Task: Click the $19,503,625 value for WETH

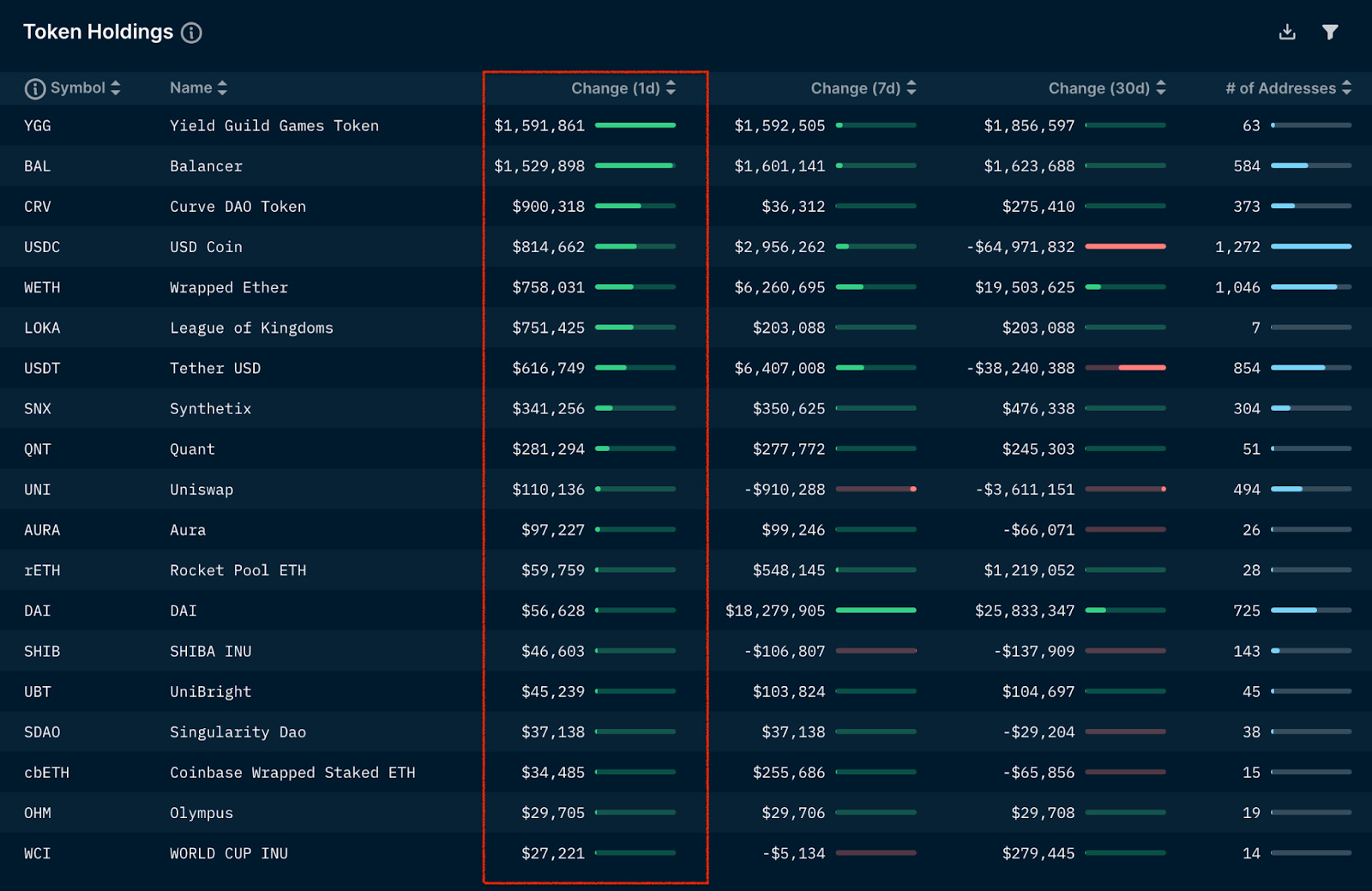Action: 1025,287
